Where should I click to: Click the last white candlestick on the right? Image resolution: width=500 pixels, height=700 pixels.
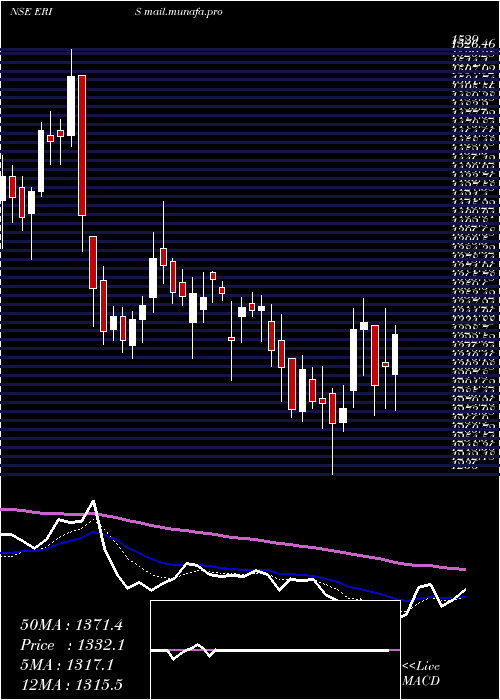point(395,354)
